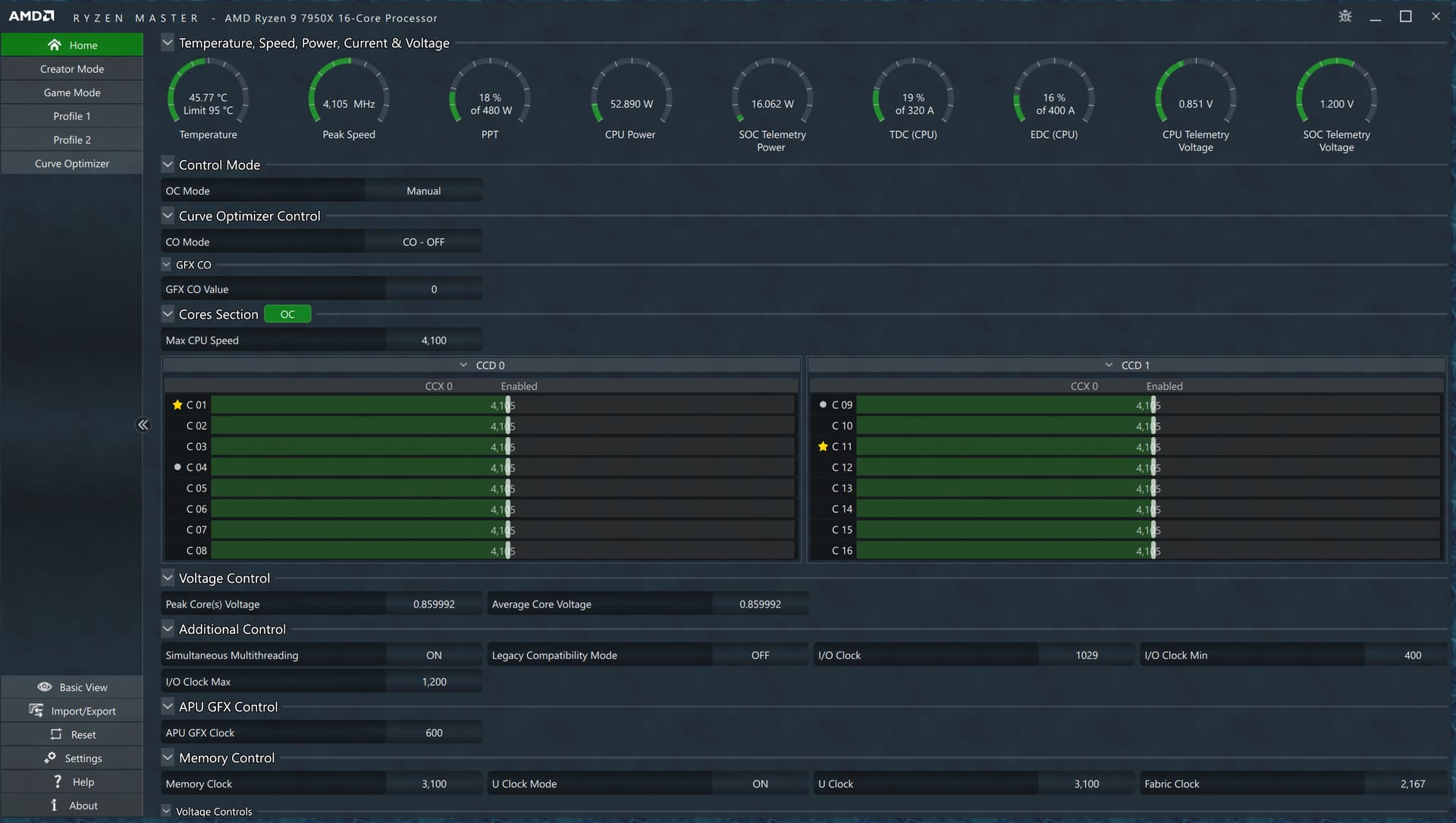This screenshot has width=1456, height=823.
Task: Toggle Legacy Compatibility Mode OFF value
Action: 760,655
